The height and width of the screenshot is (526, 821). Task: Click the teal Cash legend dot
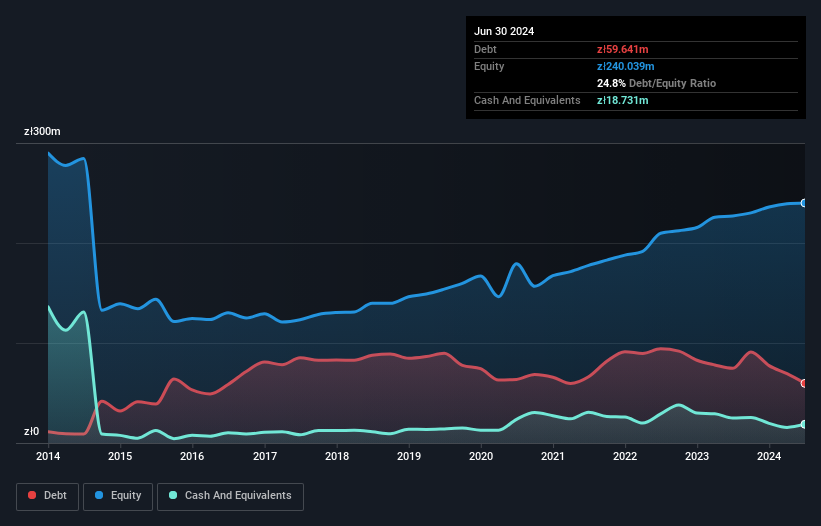(173, 495)
